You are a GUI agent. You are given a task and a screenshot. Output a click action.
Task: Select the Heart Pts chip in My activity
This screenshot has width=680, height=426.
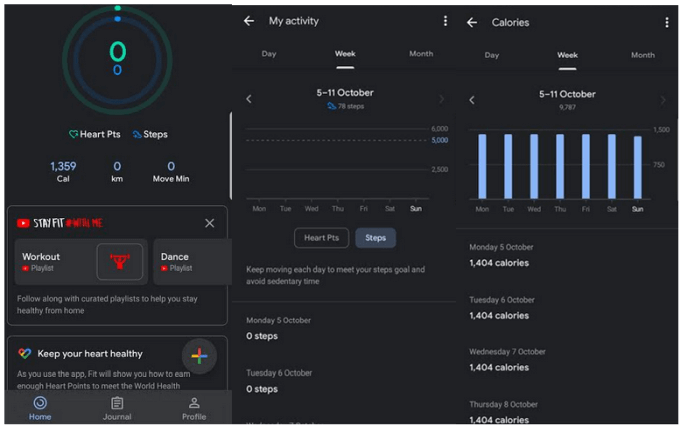(321, 238)
